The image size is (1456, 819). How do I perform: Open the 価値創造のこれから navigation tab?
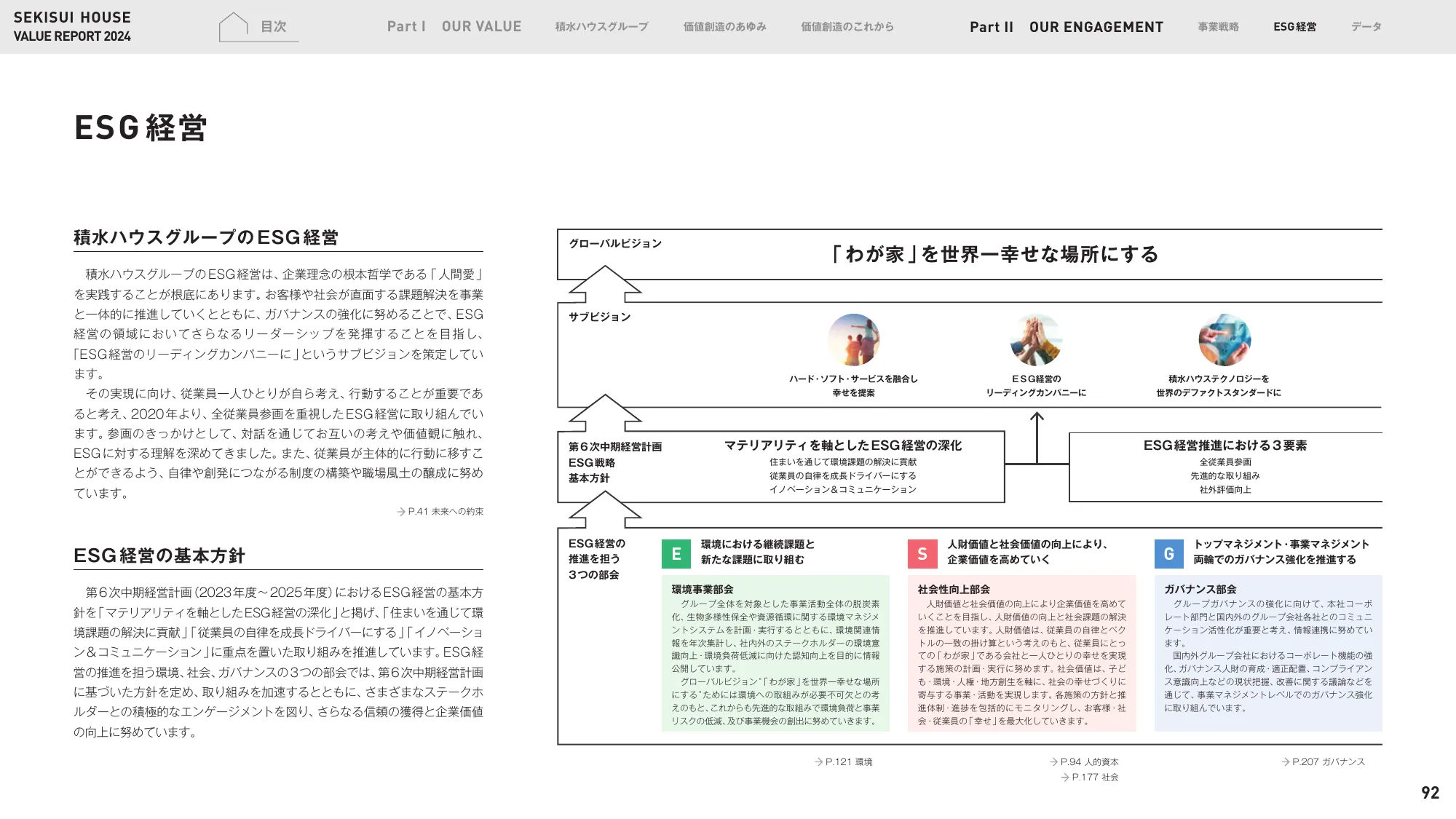tap(847, 26)
